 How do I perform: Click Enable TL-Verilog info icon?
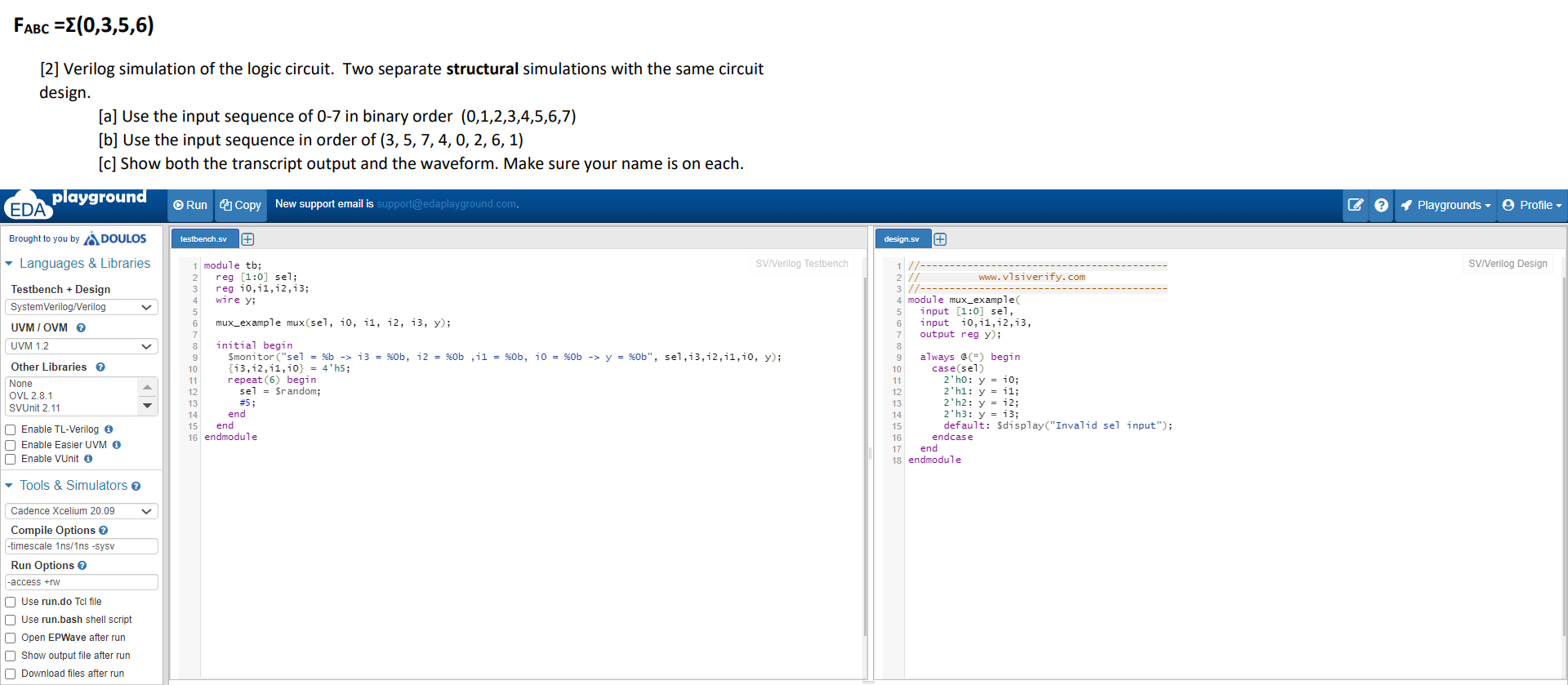(x=109, y=429)
